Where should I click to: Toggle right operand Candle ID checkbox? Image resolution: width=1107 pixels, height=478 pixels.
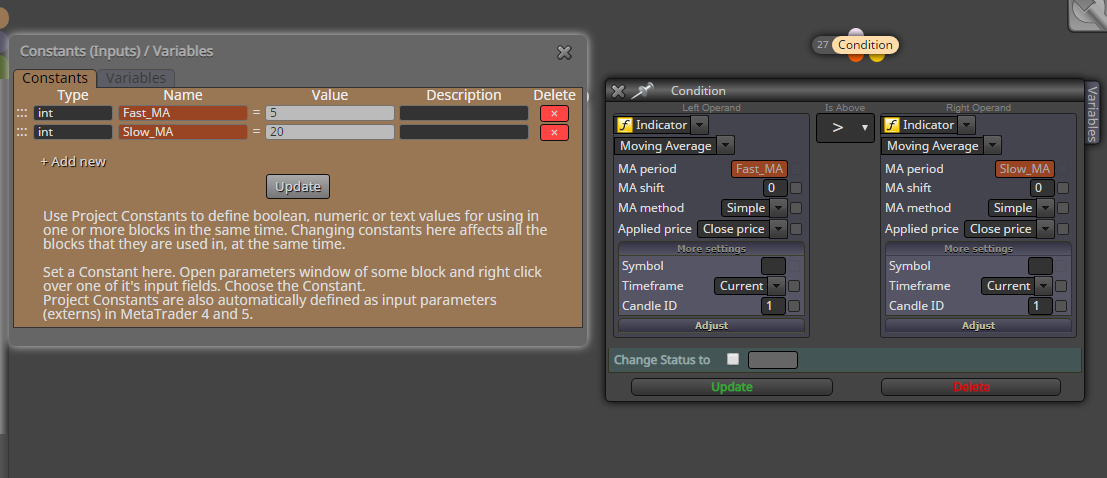[1060, 306]
